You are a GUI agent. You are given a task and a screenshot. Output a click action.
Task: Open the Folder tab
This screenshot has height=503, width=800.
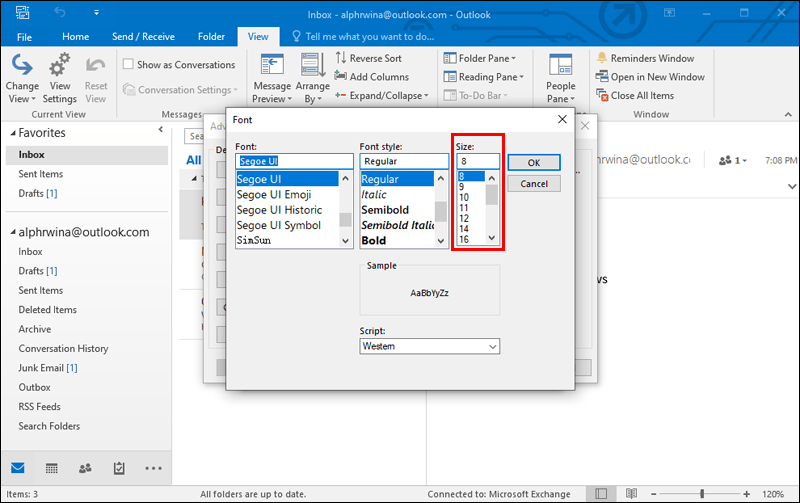tap(211, 37)
